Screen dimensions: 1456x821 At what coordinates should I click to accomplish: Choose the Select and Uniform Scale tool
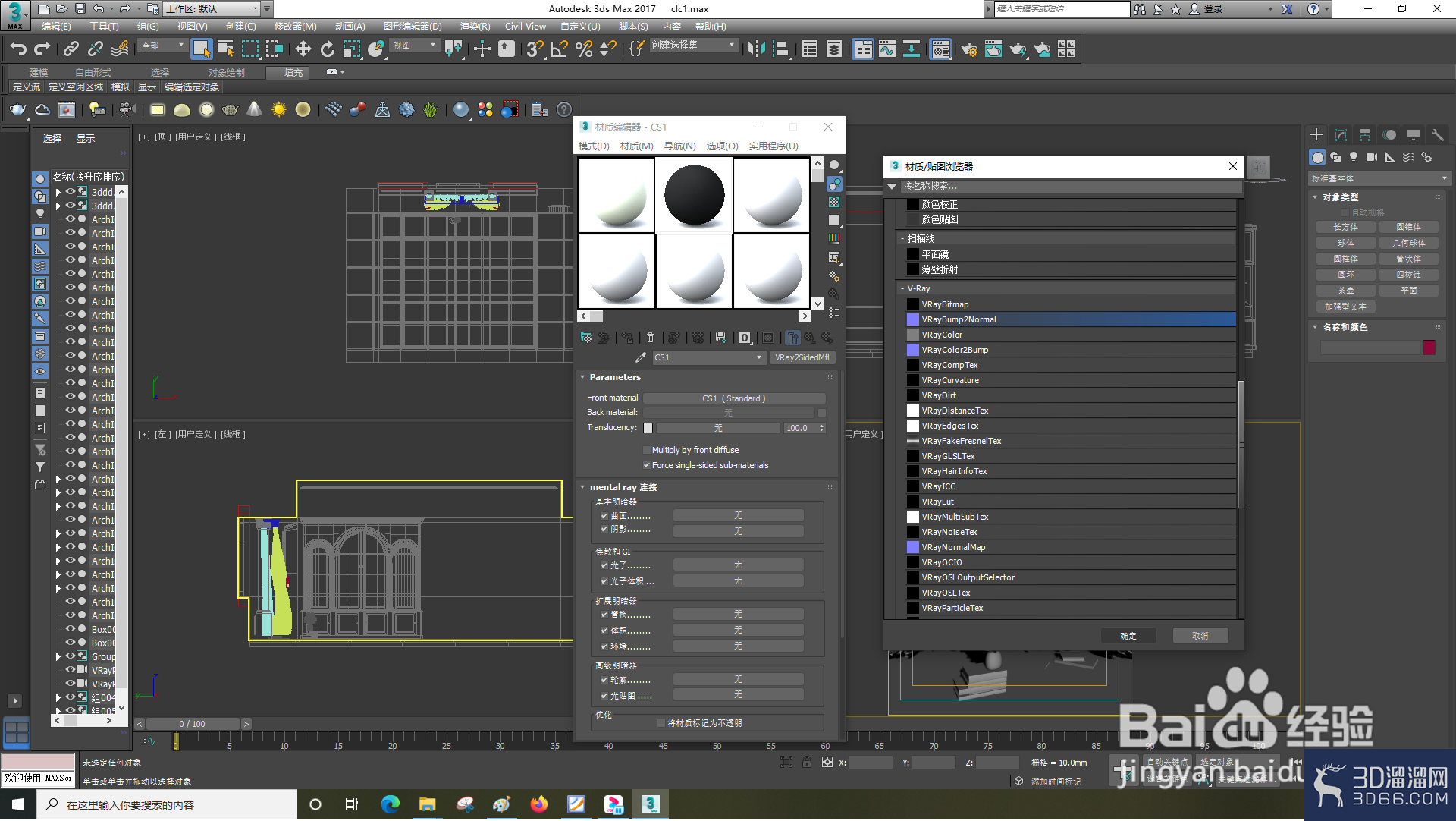(351, 49)
